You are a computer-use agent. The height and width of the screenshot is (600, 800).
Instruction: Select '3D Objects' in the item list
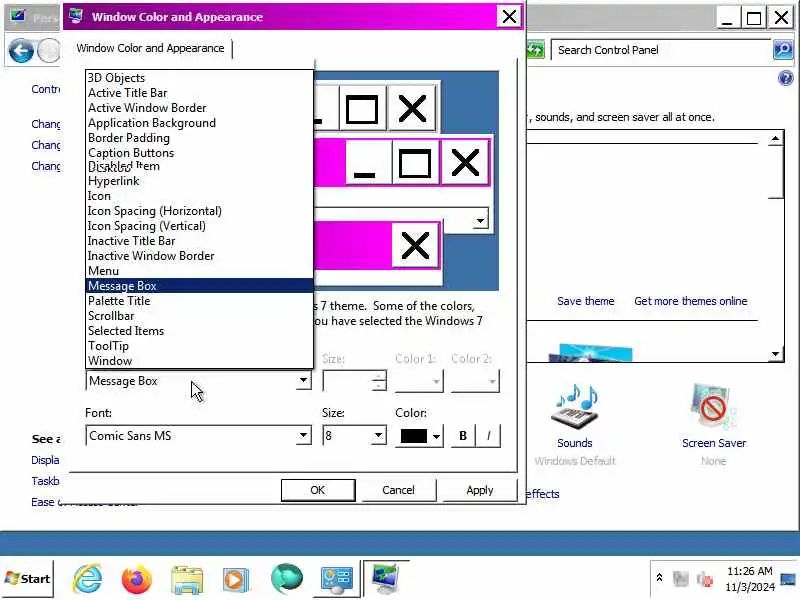click(x=199, y=78)
